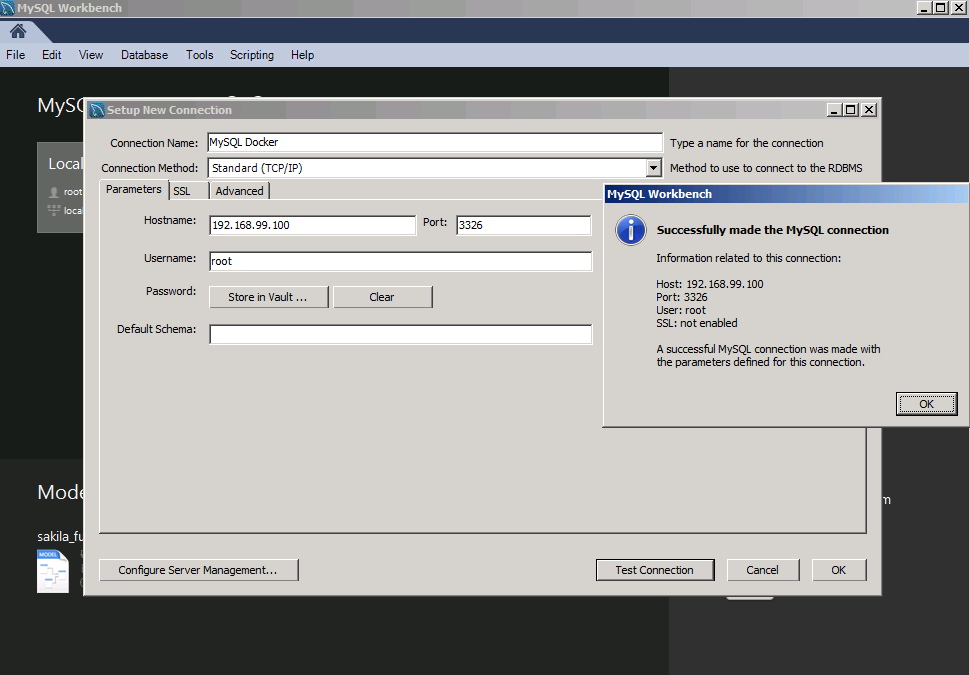Viewport: 970px width, 675px height.
Task: Click 'Successfully made the MySQL connection' heading
Action: 773,230
